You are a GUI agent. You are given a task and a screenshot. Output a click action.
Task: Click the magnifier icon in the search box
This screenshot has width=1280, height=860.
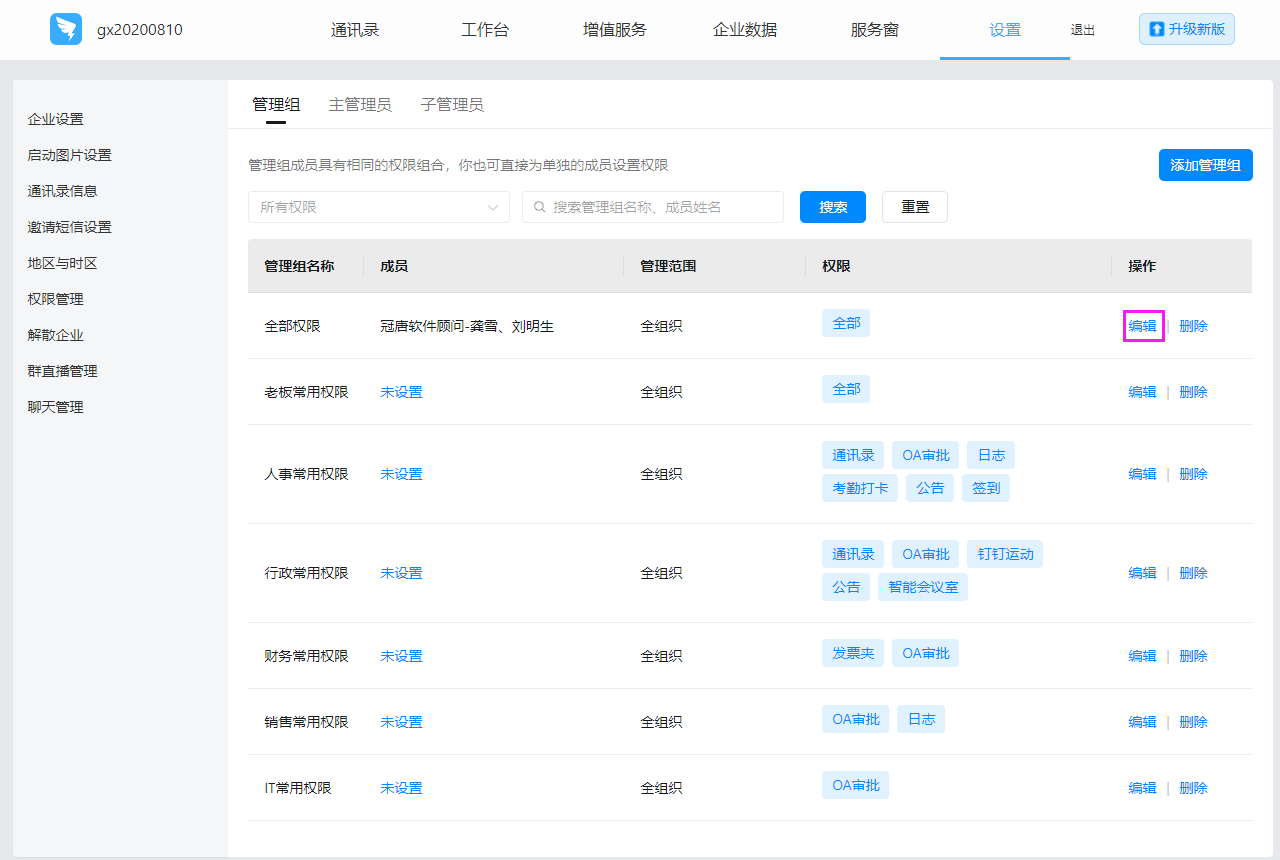[x=540, y=207]
